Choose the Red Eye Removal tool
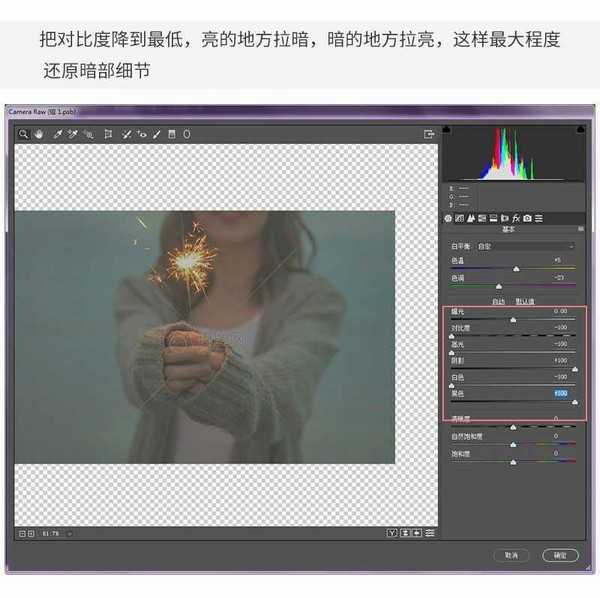This screenshot has height=598, width=600. click(x=142, y=133)
